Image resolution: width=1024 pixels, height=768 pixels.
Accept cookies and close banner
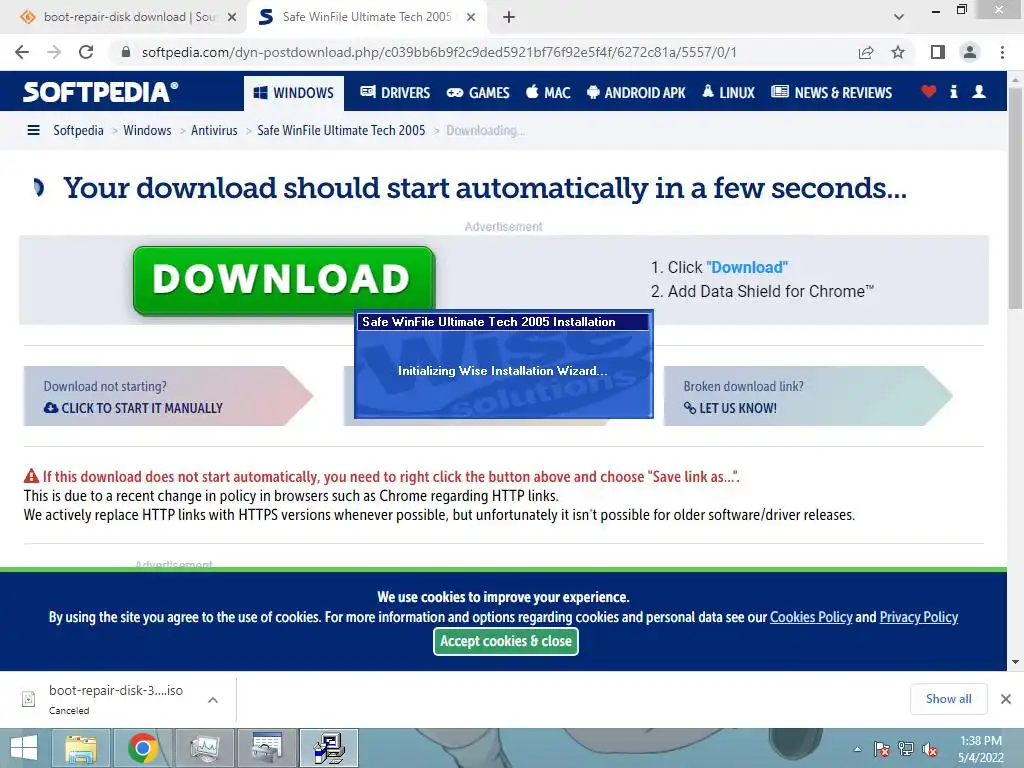coord(506,641)
